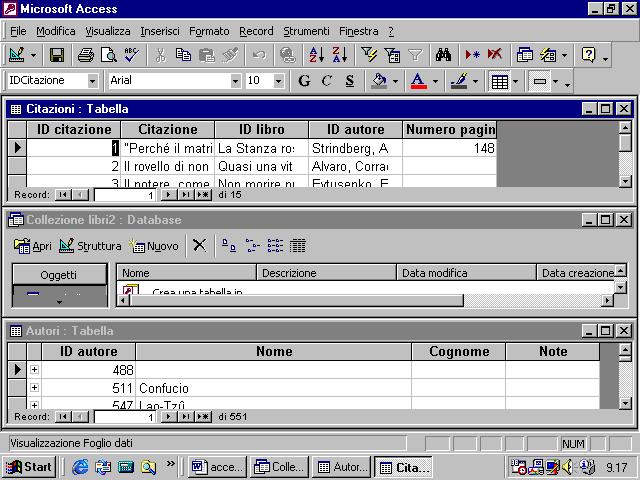
Task: Open the gridlines dropdown arrow
Action: point(515,81)
